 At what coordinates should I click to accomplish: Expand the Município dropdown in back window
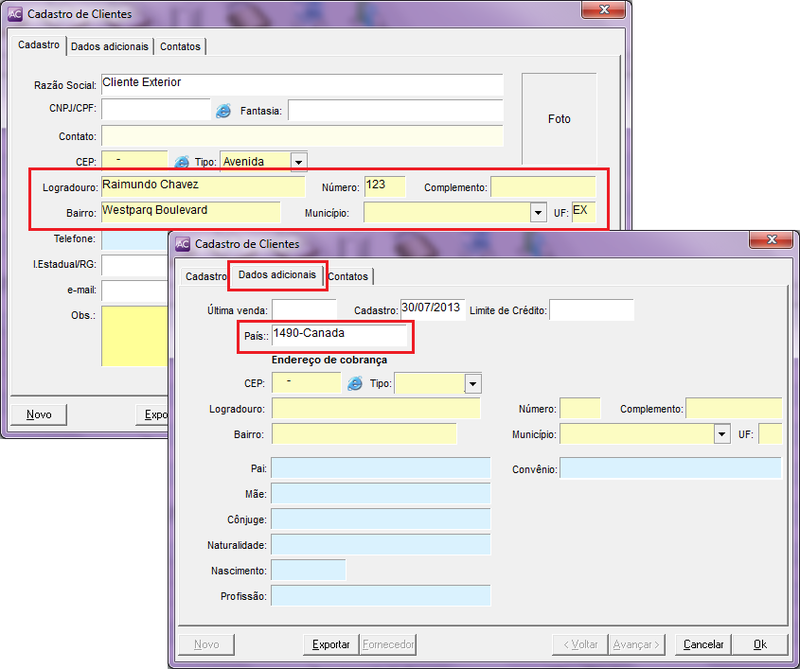click(538, 212)
